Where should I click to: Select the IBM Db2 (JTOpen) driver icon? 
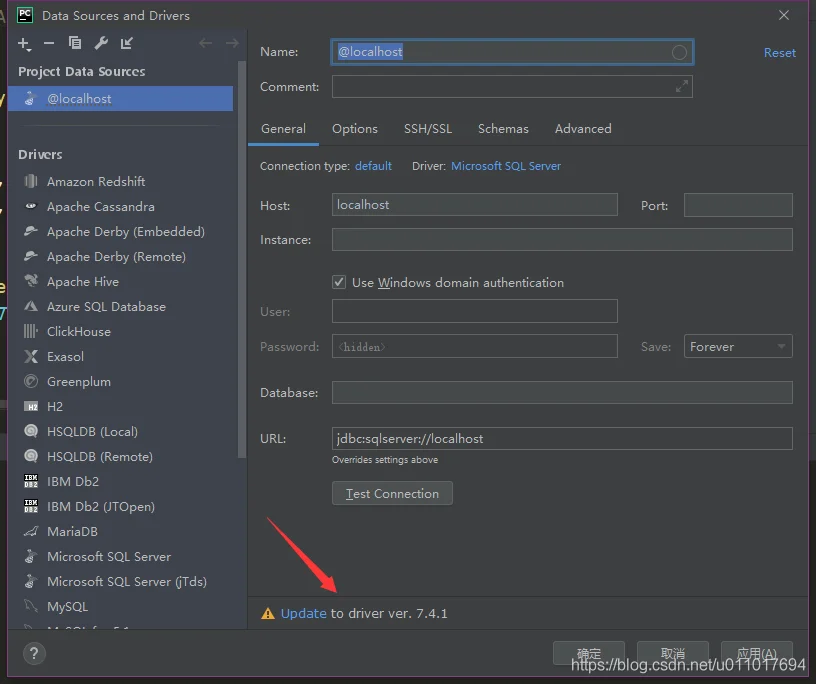(31, 506)
